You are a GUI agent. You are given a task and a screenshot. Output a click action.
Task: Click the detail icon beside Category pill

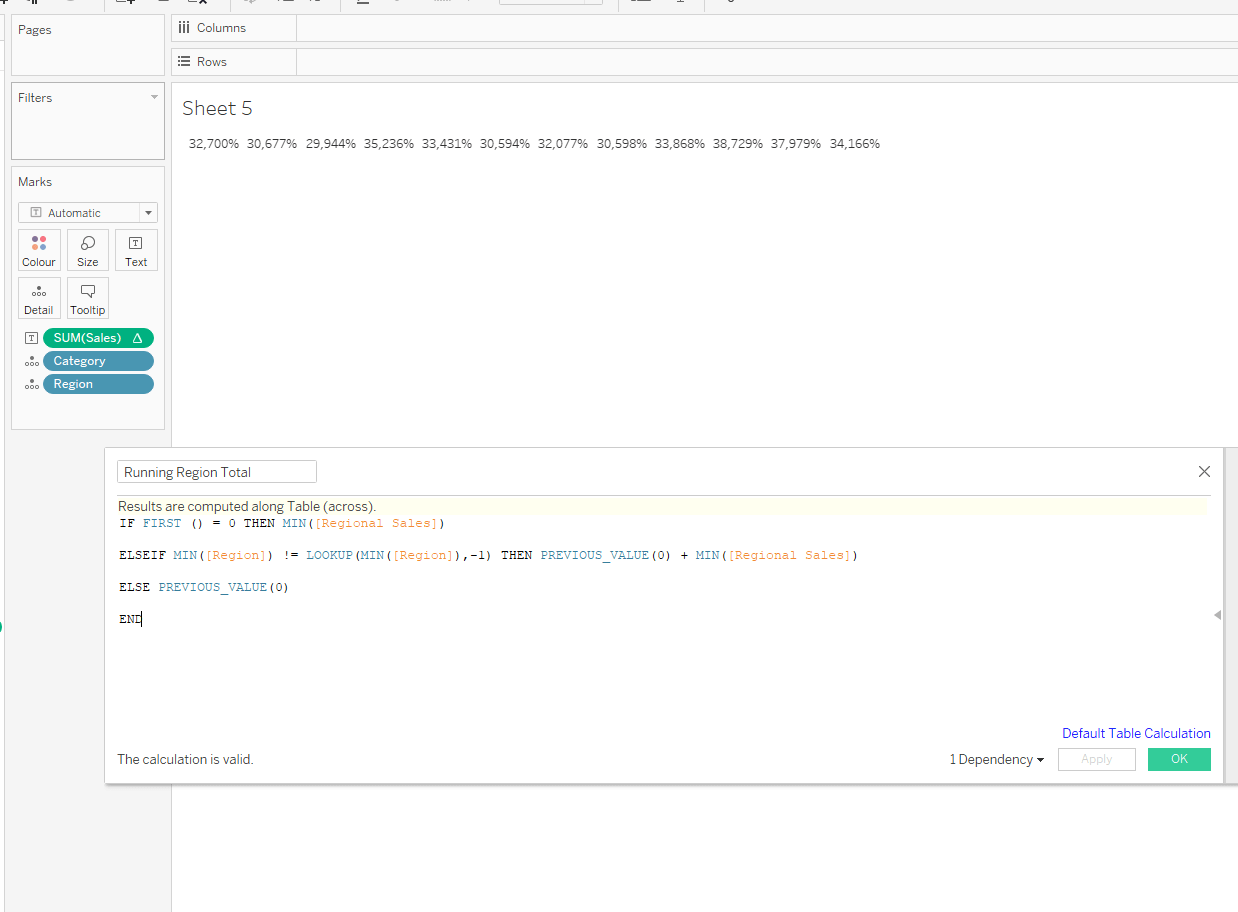click(32, 361)
